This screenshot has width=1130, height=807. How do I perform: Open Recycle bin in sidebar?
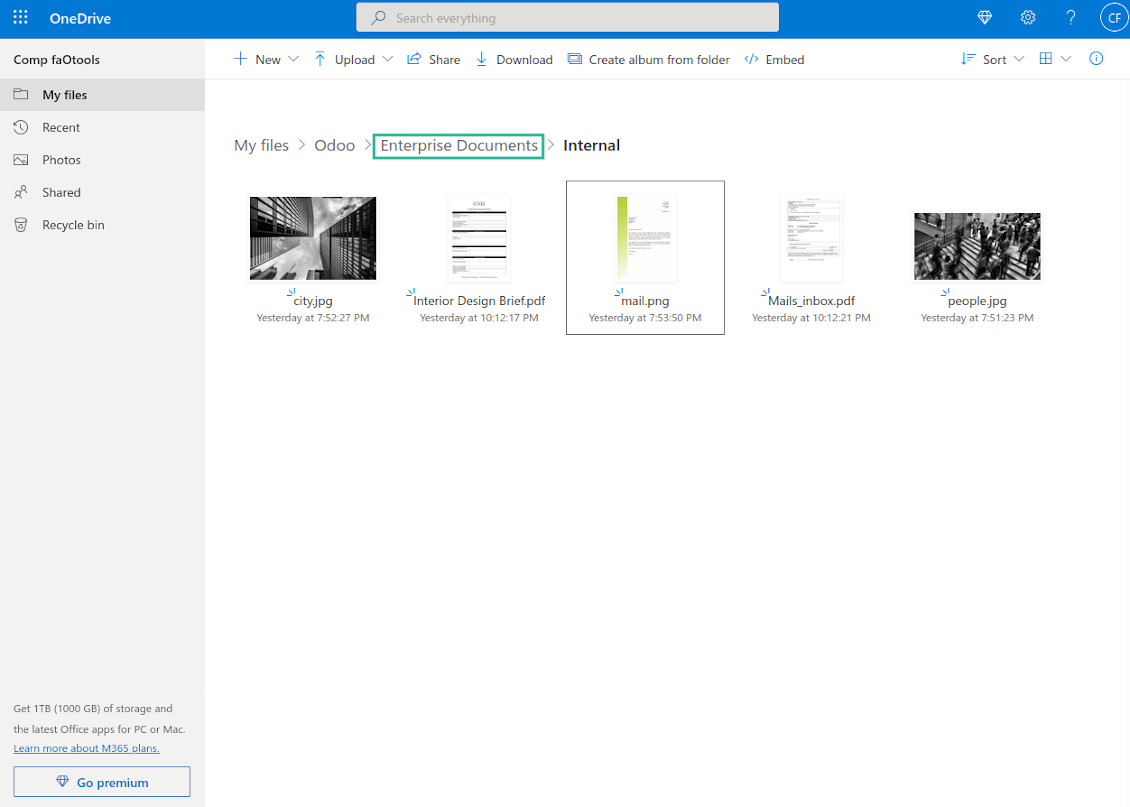pyautogui.click(x=102, y=225)
